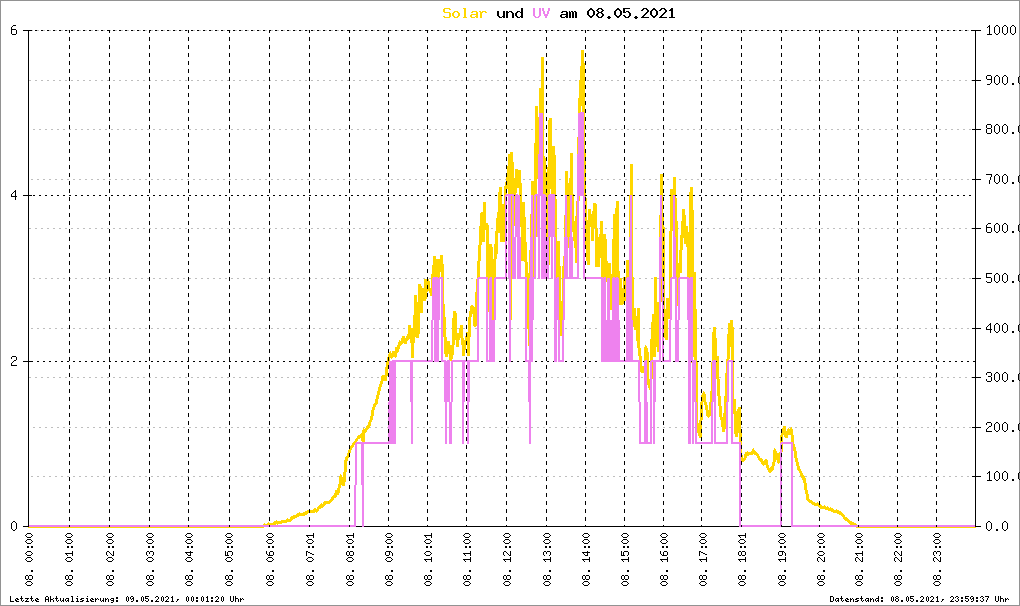Click the 'Letzte Aktualisierung' timestamp footer

pyautogui.click(x=127, y=599)
